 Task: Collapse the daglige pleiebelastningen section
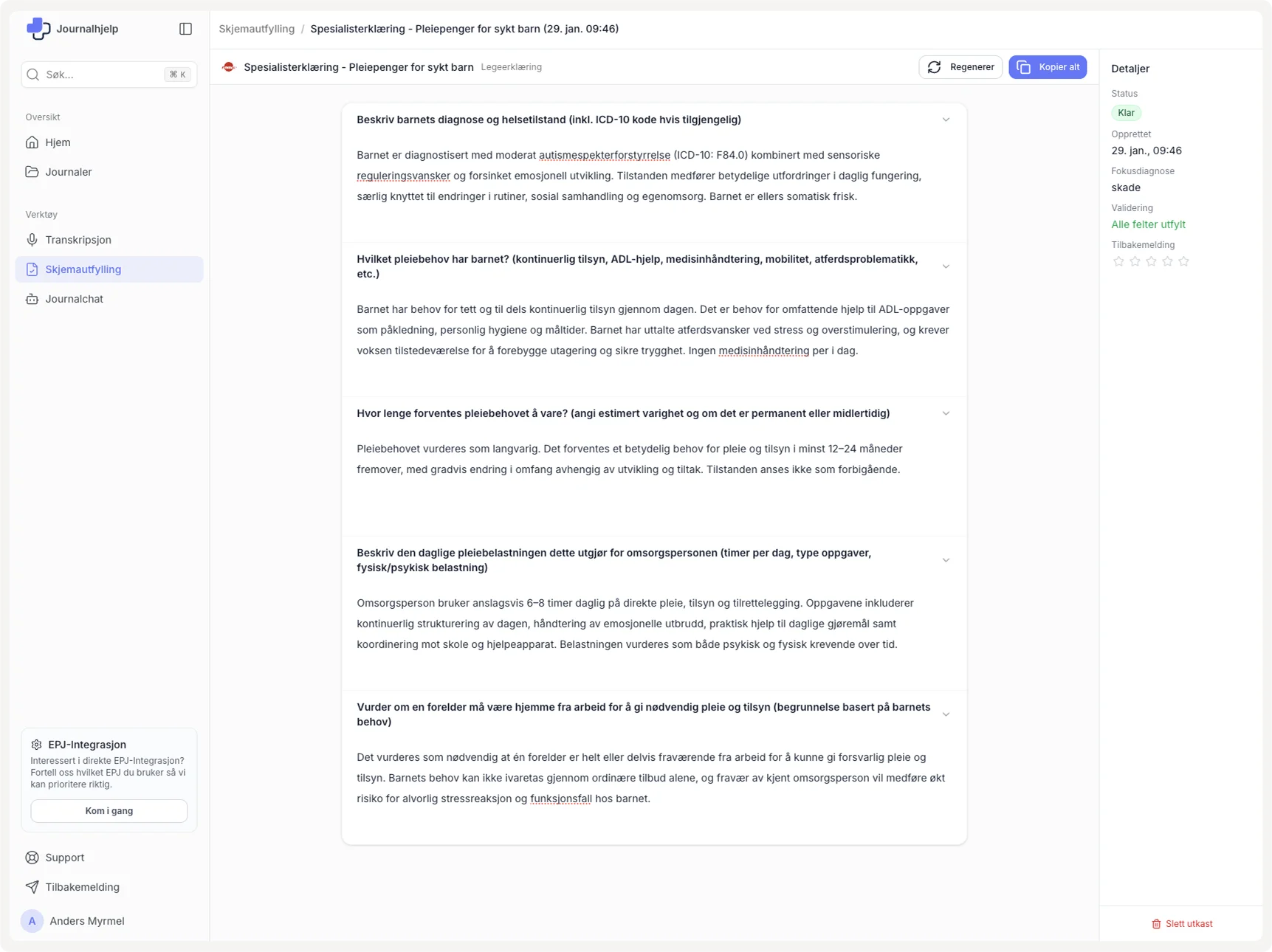point(946,560)
